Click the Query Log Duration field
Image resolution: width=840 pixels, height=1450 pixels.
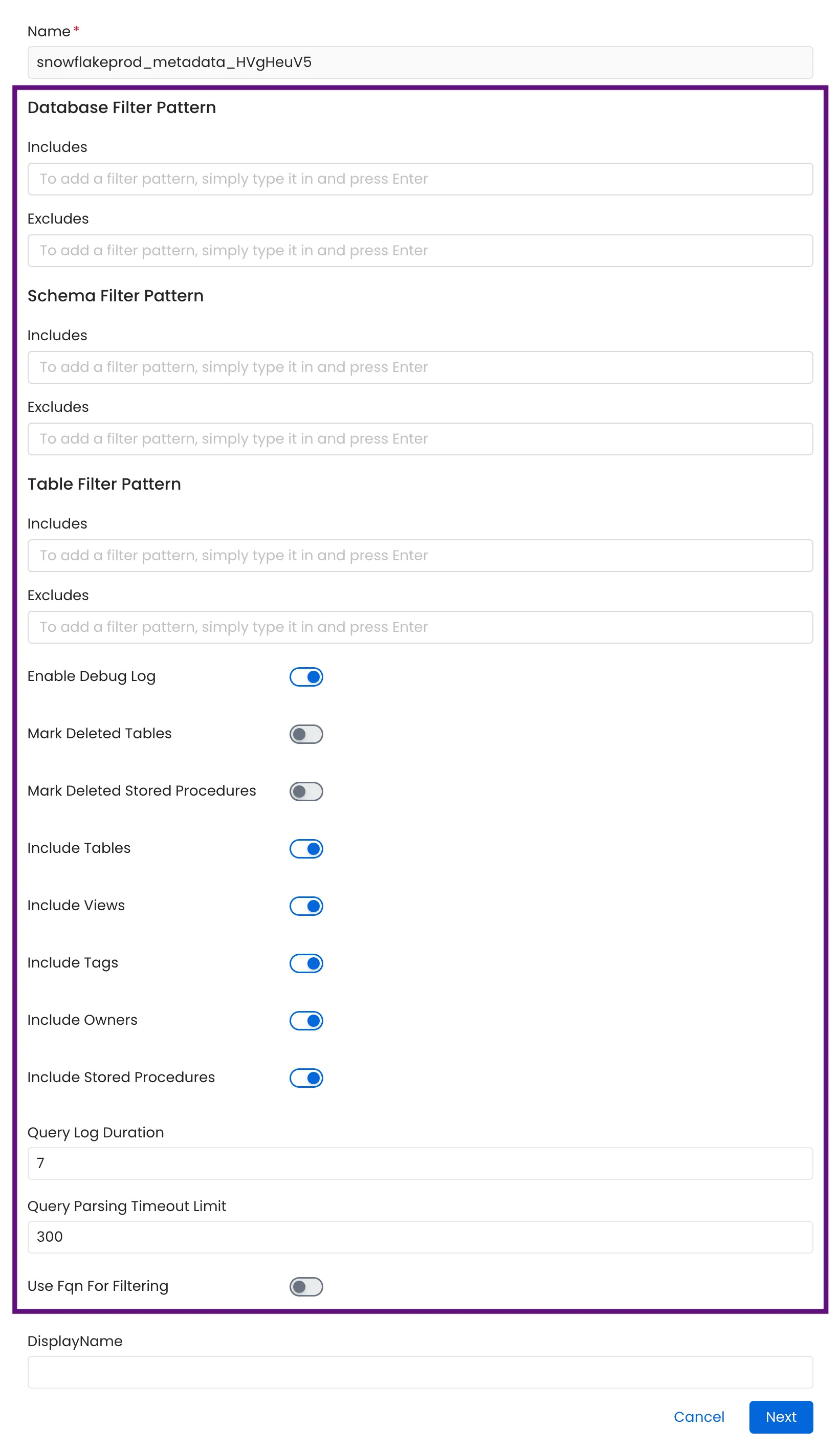[420, 1163]
